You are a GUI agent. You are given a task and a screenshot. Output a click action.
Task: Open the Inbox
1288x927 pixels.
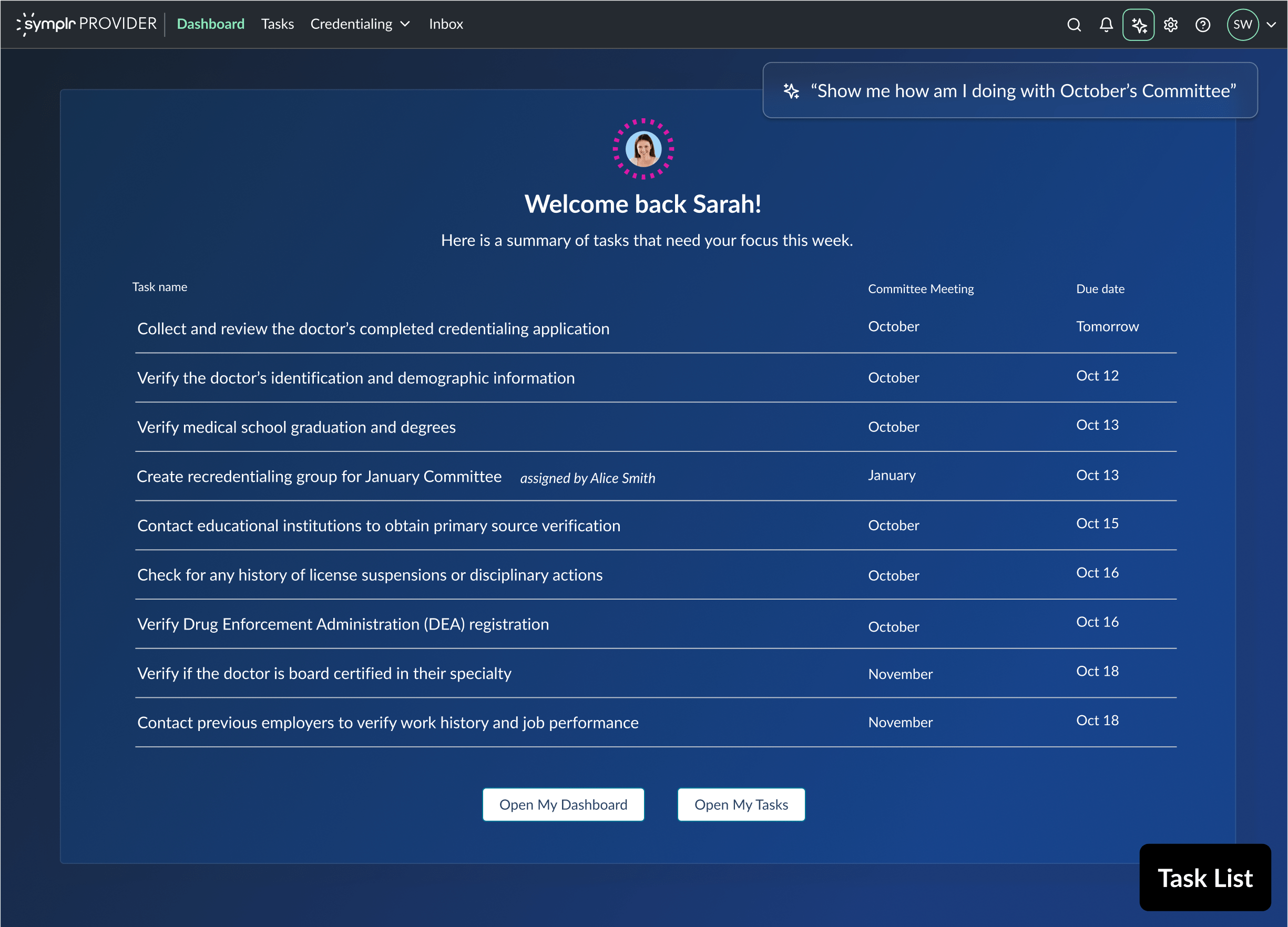coord(446,24)
